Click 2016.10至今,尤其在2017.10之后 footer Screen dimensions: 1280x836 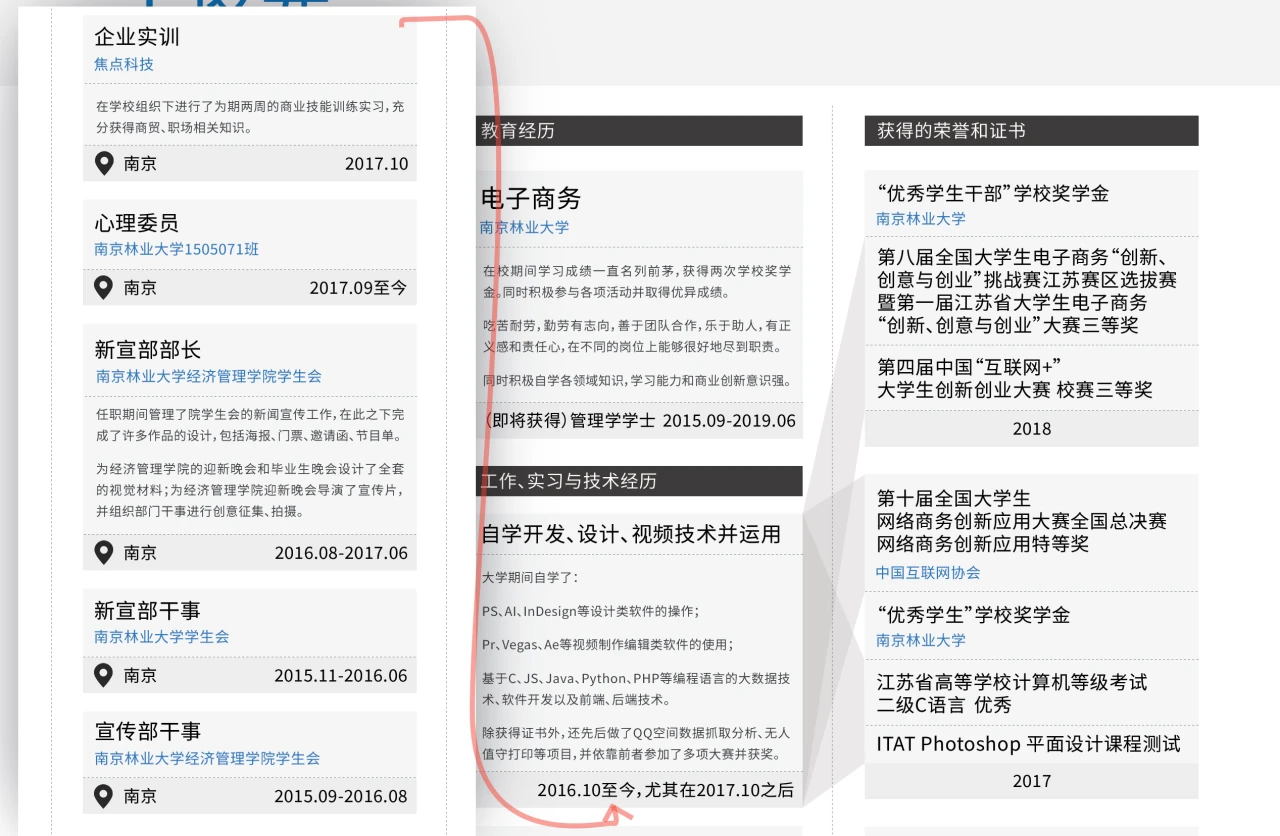[x=665, y=790]
